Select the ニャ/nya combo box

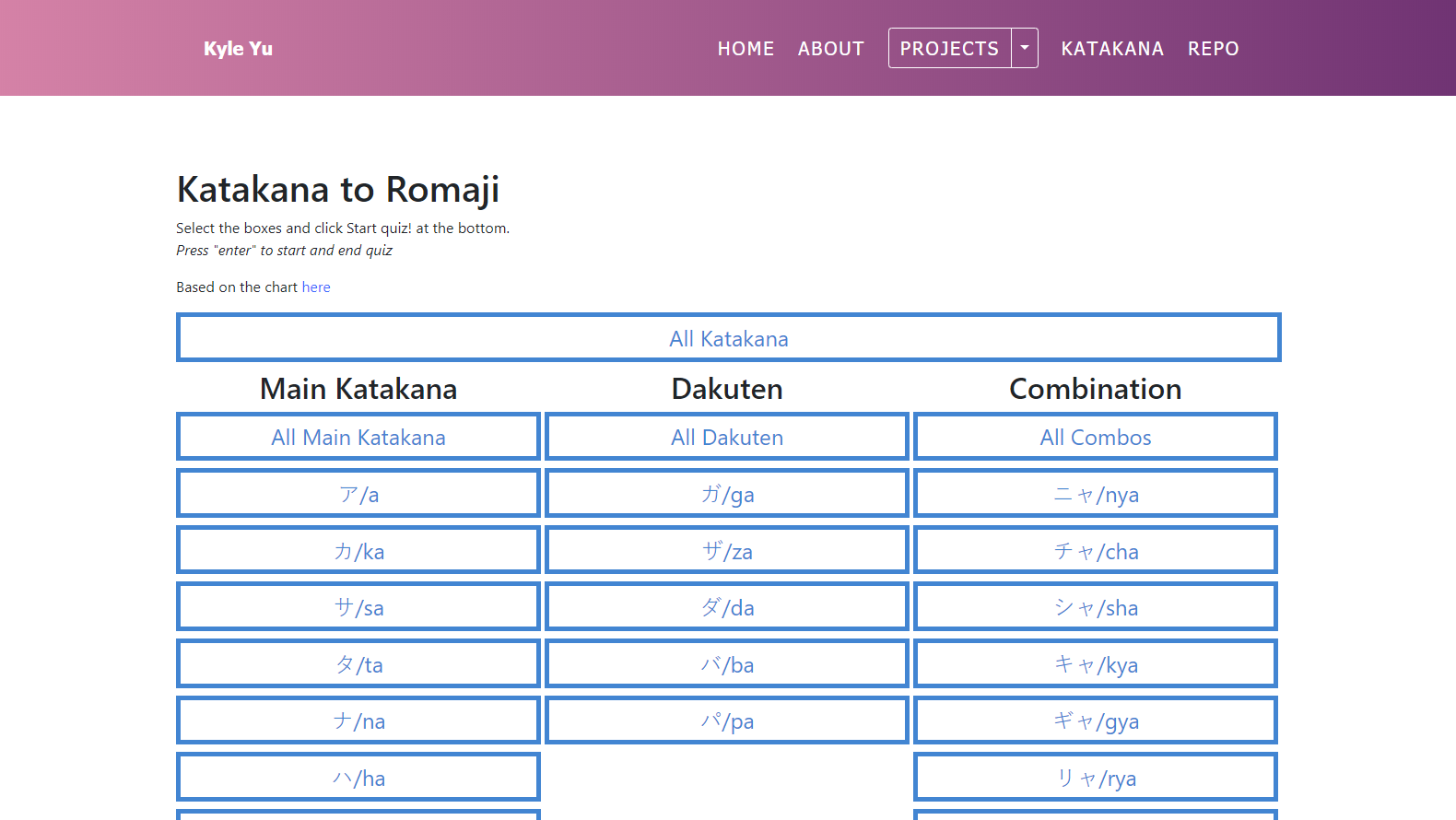pyautogui.click(x=1096, y=494)
